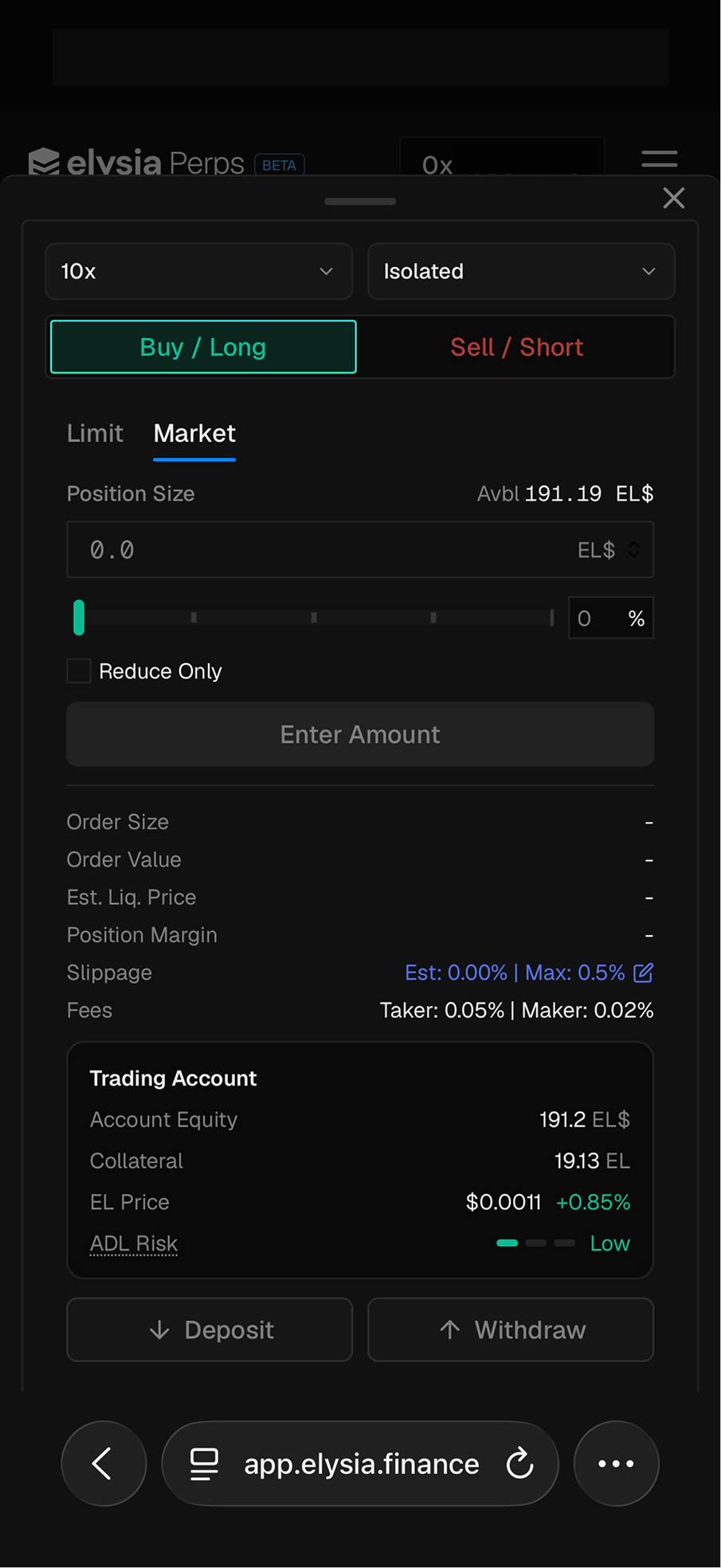721x1568 pixels.
Task: Open the browser three-dots menu
Action: click(617, 1464)
